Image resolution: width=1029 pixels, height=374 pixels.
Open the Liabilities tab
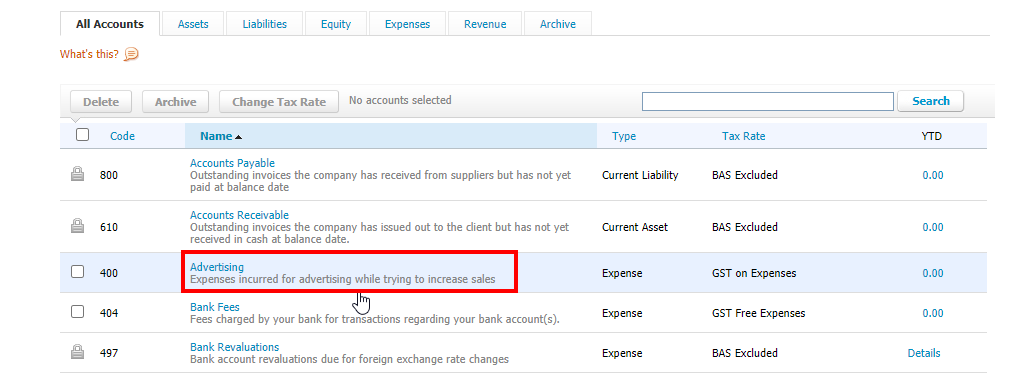click(x=264, y=24)
